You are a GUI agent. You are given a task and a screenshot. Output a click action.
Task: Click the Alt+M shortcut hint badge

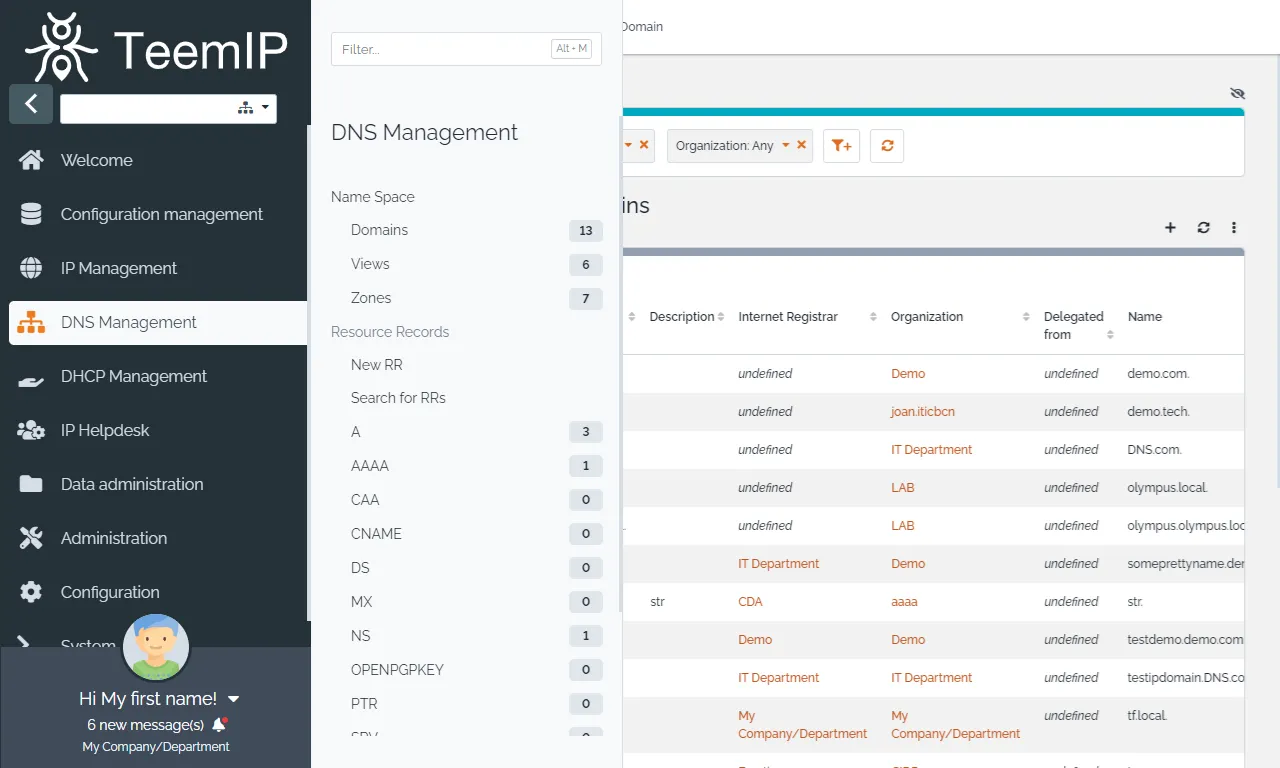tap(571, 48)
